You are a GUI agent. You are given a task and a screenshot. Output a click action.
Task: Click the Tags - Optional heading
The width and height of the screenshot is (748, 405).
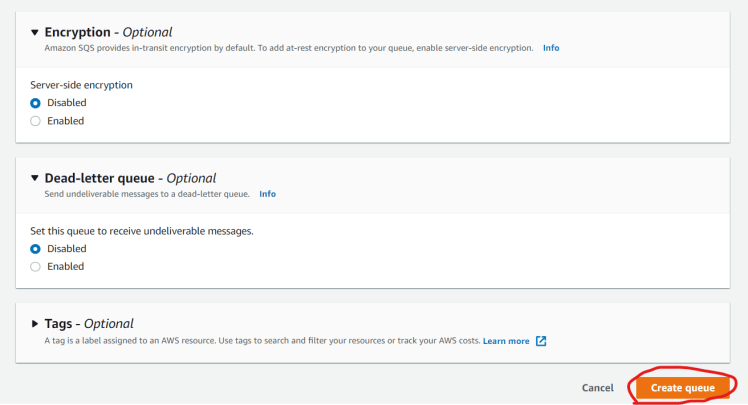(89, 323)
